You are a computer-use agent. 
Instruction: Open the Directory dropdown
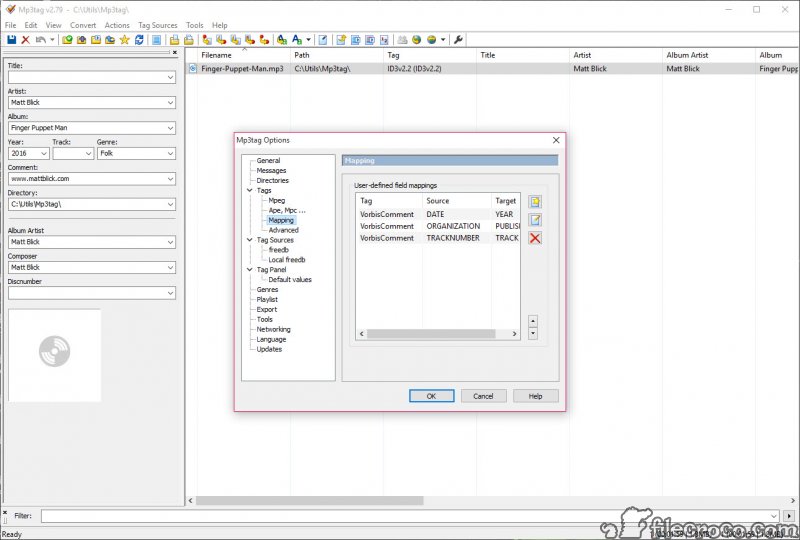(x=170, y=204)
